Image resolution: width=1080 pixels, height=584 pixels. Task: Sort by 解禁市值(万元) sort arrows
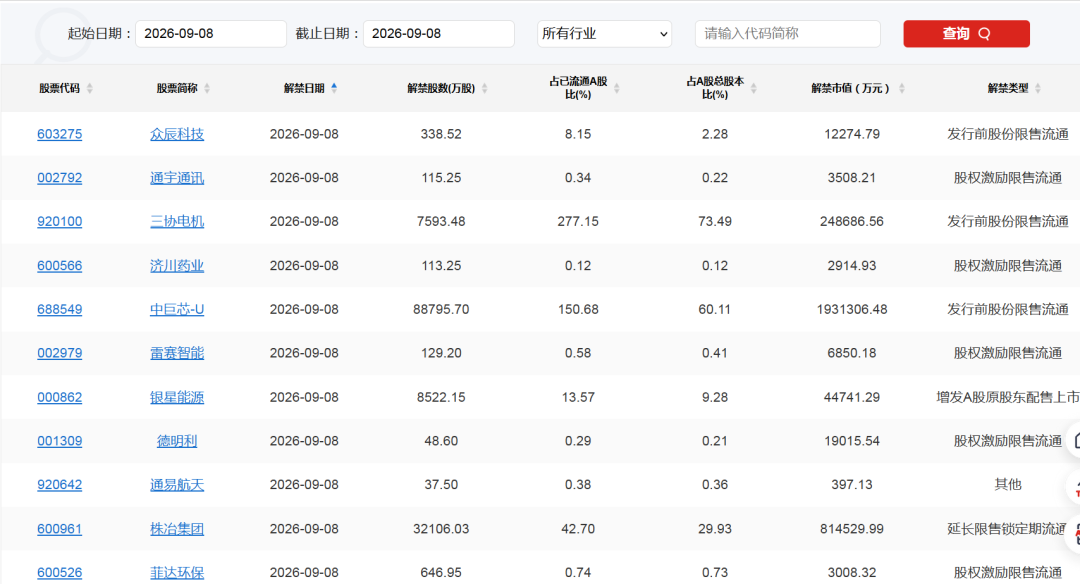tap(902, 88)
